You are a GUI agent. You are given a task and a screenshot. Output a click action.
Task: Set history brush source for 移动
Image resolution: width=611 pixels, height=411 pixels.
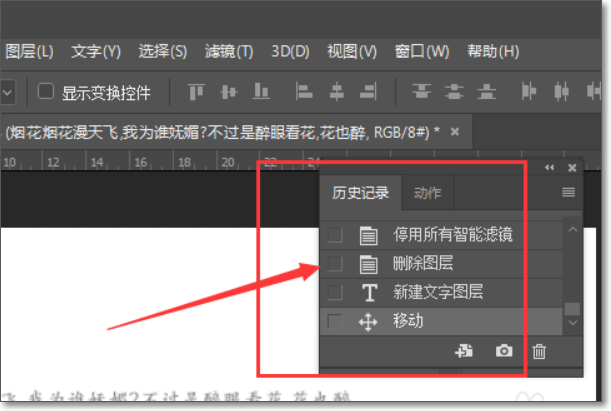tap(335, 321)
